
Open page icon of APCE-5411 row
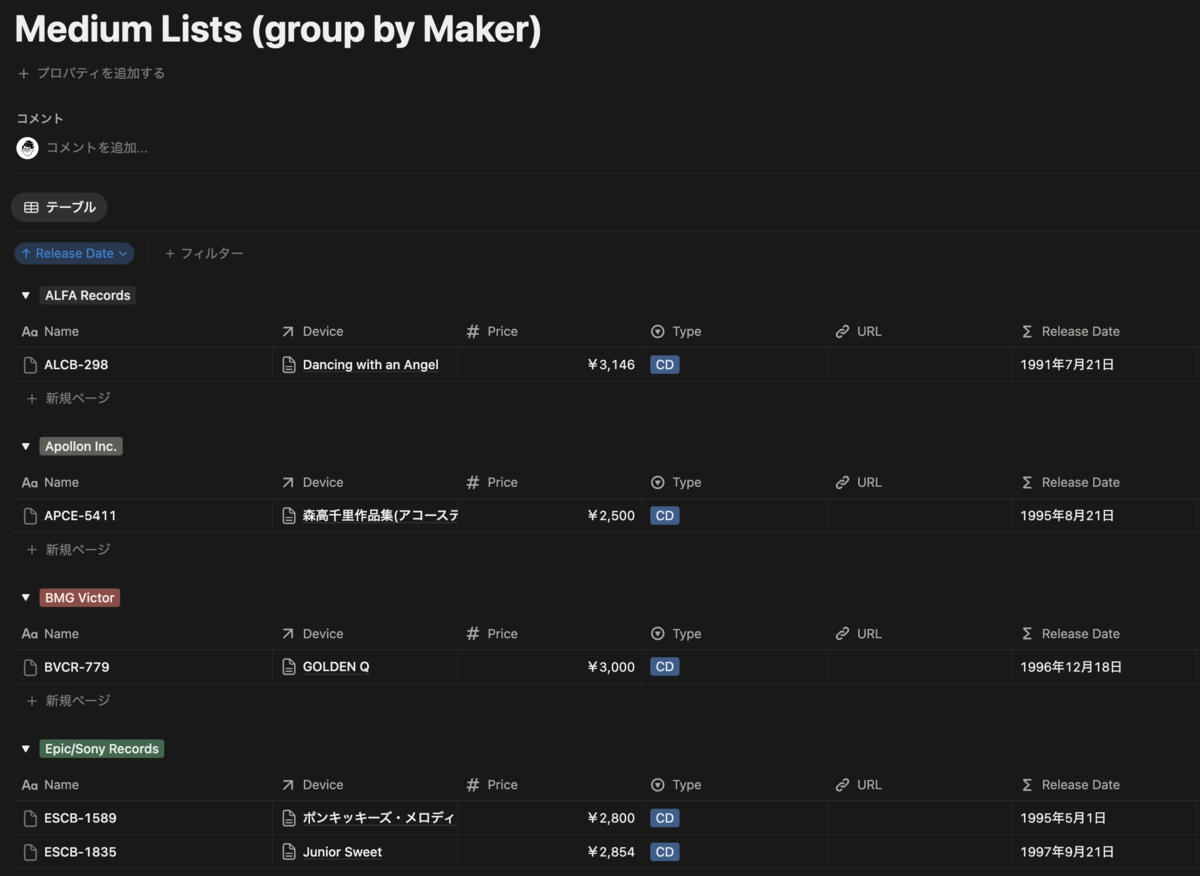click(30, 516)
